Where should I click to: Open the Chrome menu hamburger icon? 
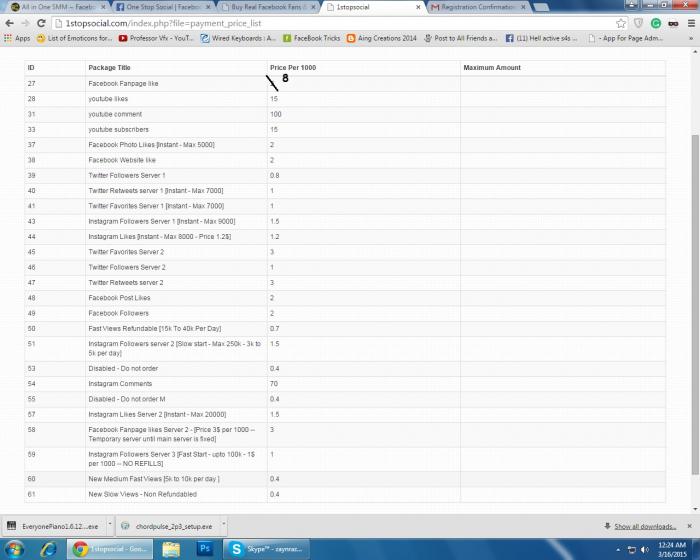point(691,23)
